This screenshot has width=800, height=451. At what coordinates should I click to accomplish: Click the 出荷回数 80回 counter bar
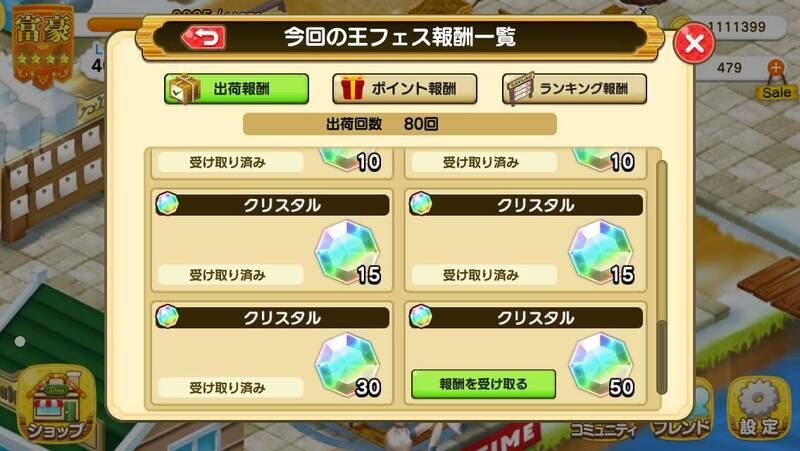click(x=399, y=124)
